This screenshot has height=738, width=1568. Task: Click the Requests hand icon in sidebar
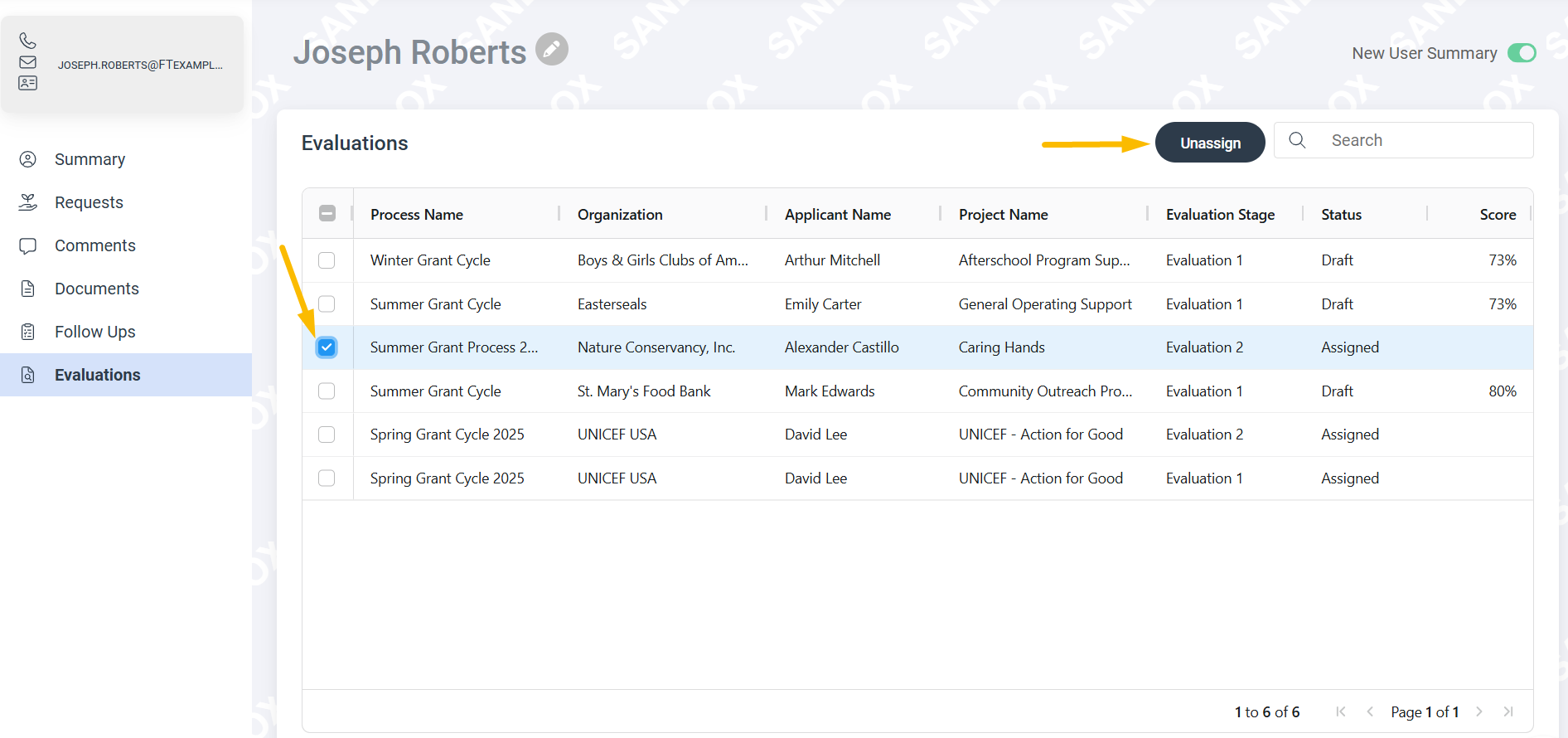27,202
